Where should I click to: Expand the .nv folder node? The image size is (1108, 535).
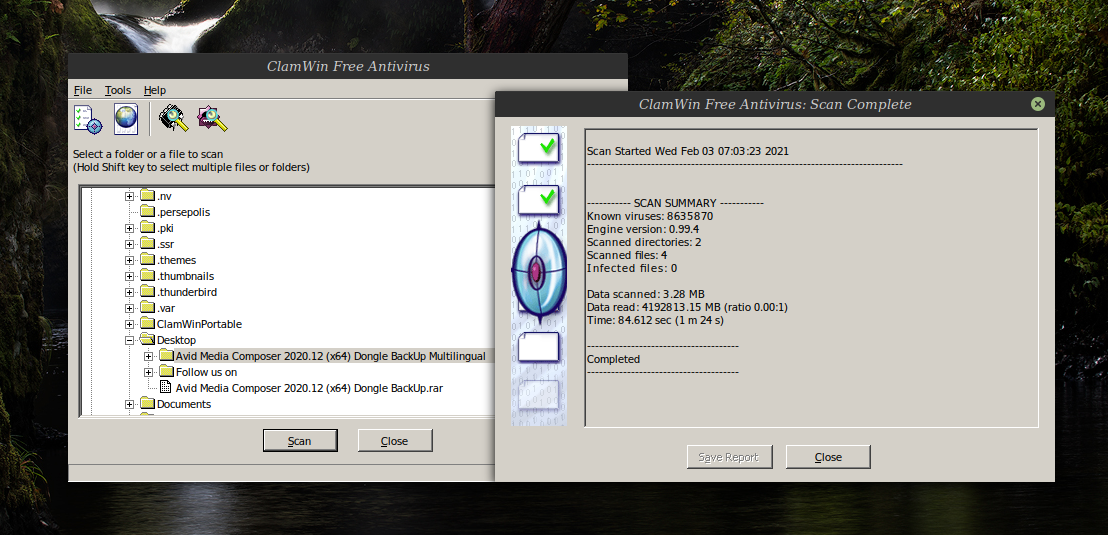[x=129, y=196]
